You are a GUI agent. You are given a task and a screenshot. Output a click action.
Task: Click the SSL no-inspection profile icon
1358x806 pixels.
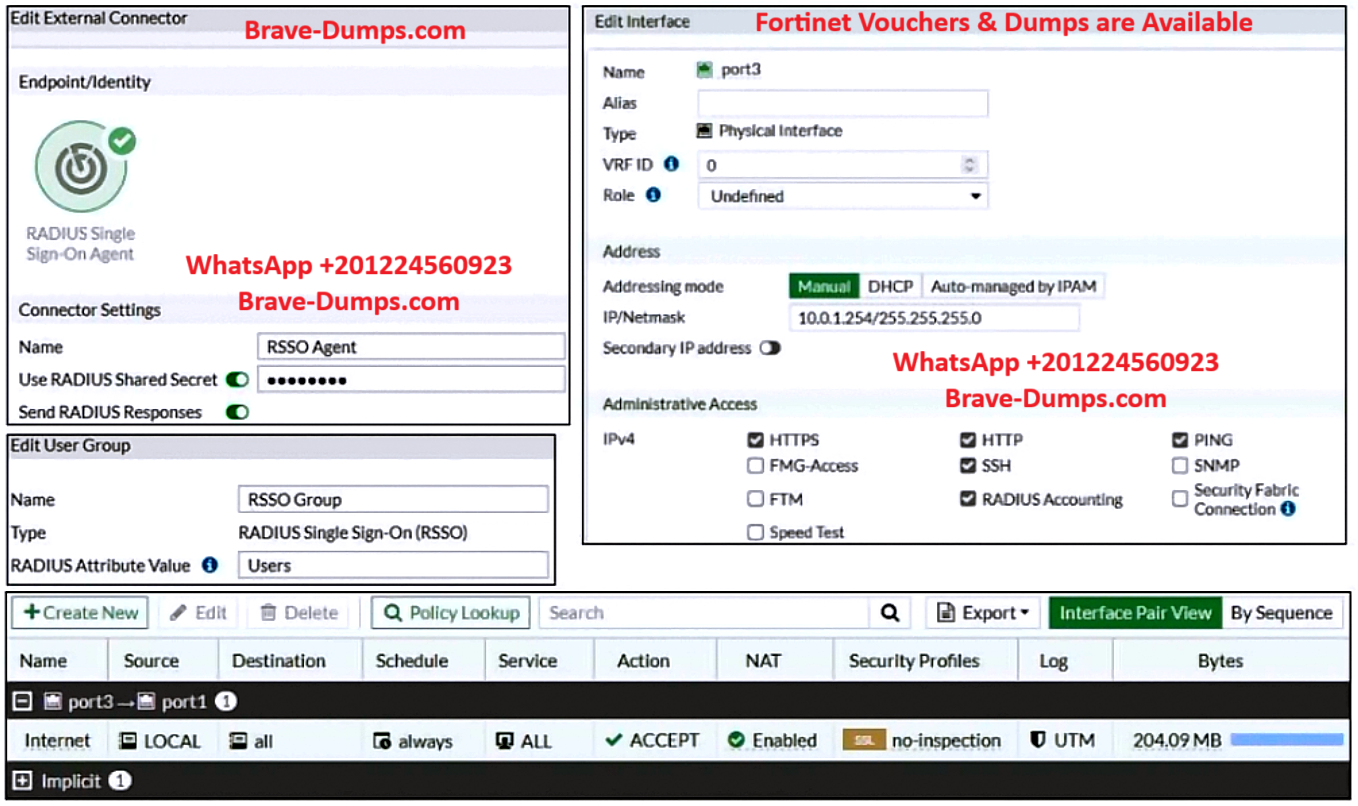864,741
